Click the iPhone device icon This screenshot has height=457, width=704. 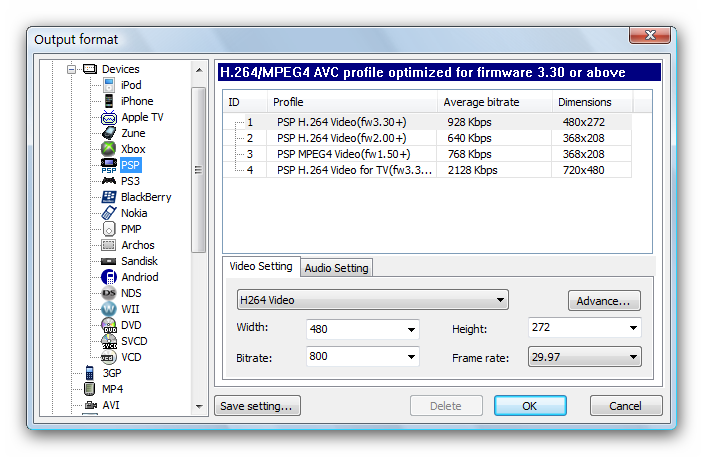(x=109, y=101)
